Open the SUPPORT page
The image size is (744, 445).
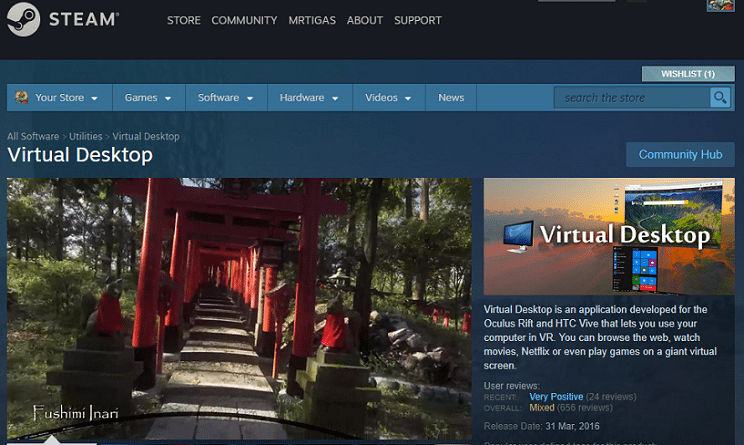(418, 20)
